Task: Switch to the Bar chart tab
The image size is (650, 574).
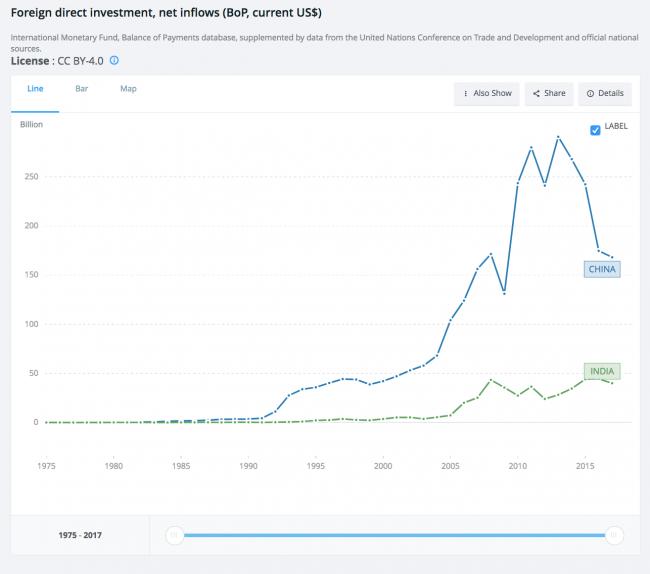Action: click(81, 89)
